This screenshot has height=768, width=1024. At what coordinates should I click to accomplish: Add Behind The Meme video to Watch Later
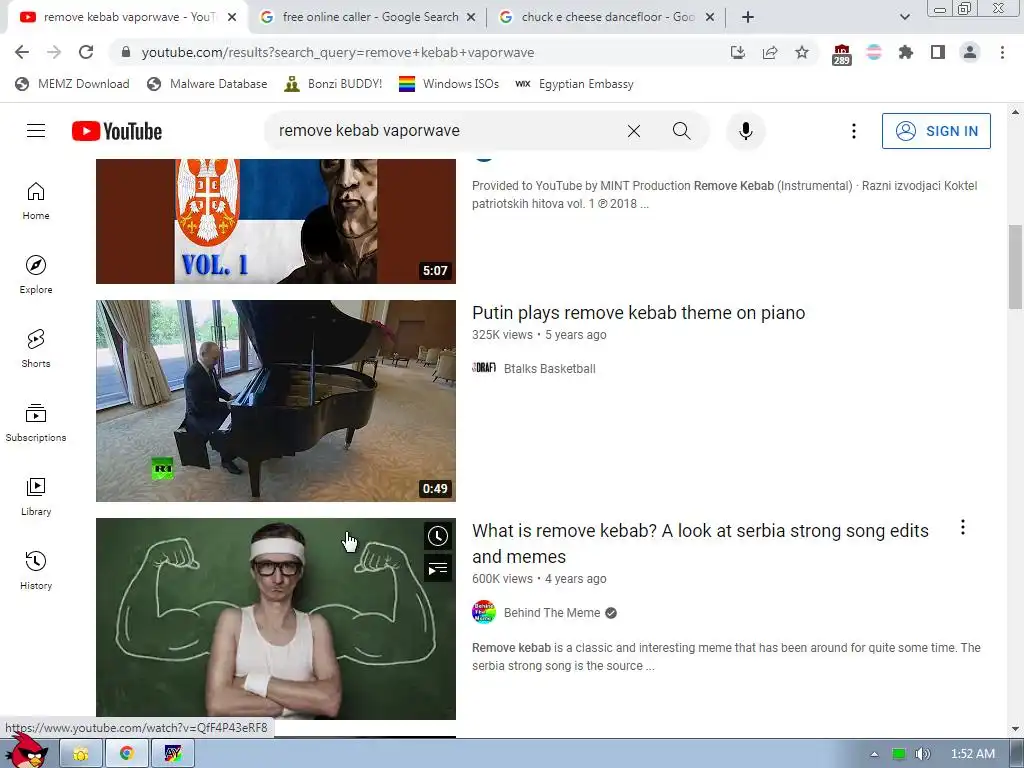click(x=438, y=537)
